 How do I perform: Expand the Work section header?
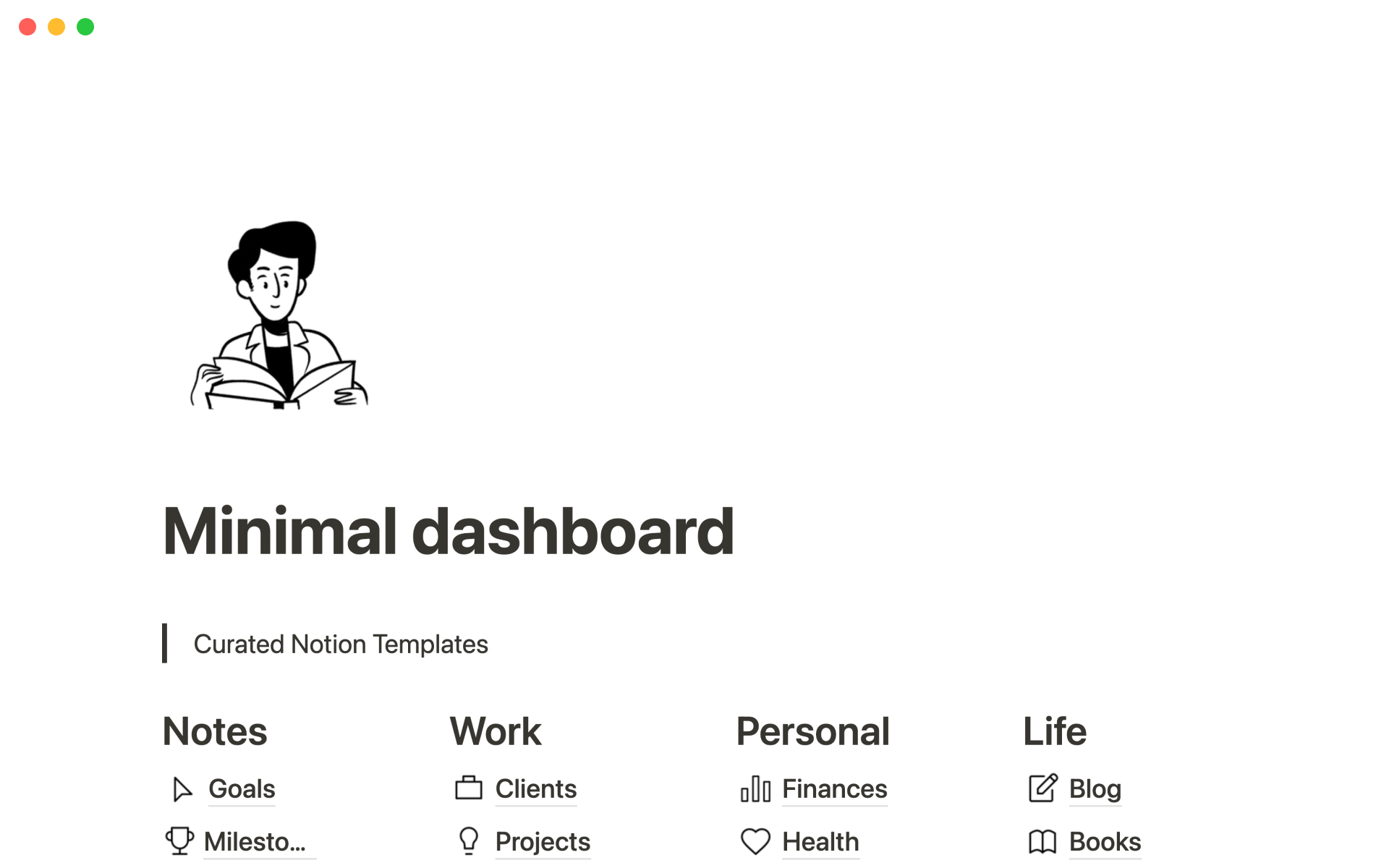point(495,730)
